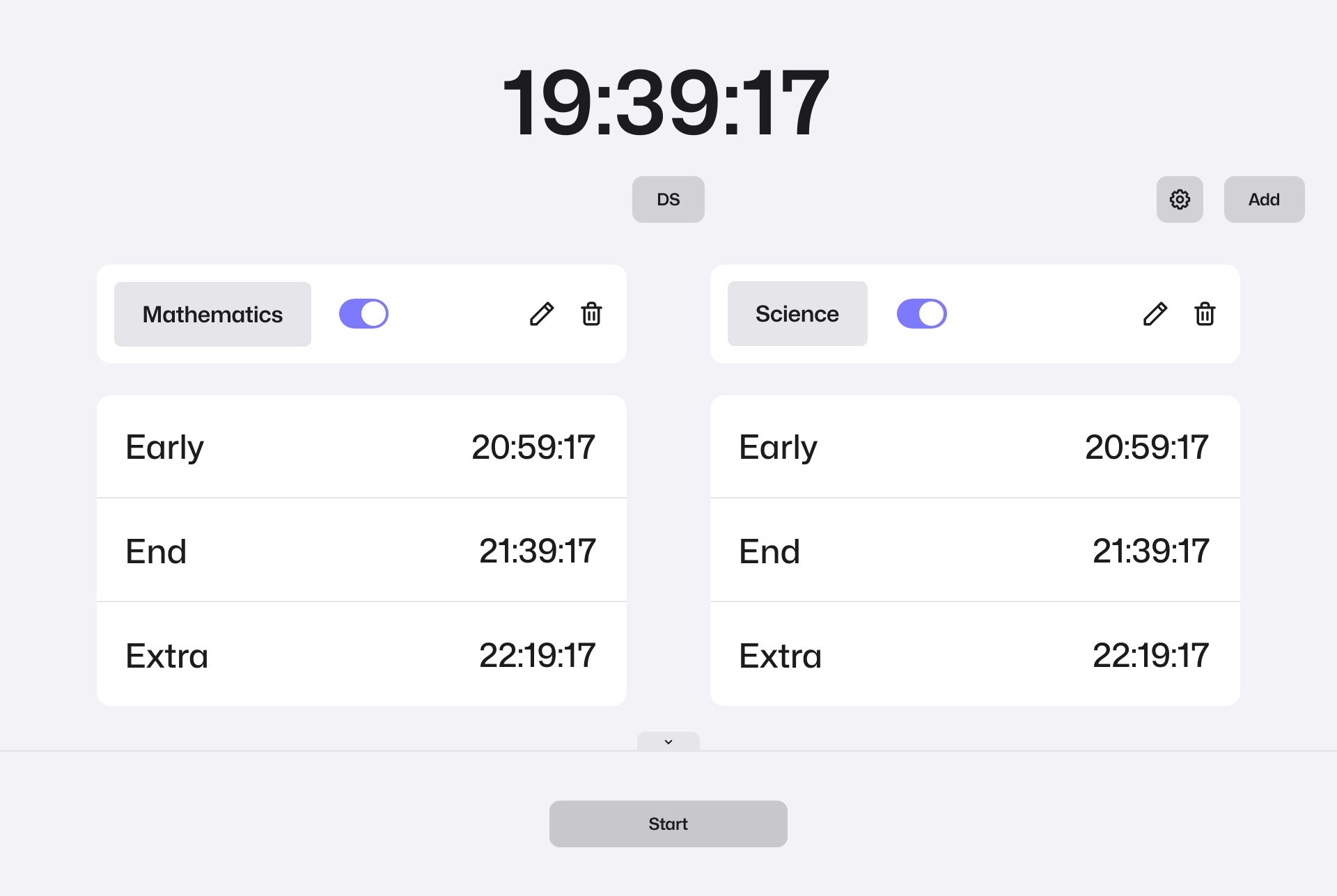Click the End row under Science
Screen dimensions: 1337x896
[974, 551]
